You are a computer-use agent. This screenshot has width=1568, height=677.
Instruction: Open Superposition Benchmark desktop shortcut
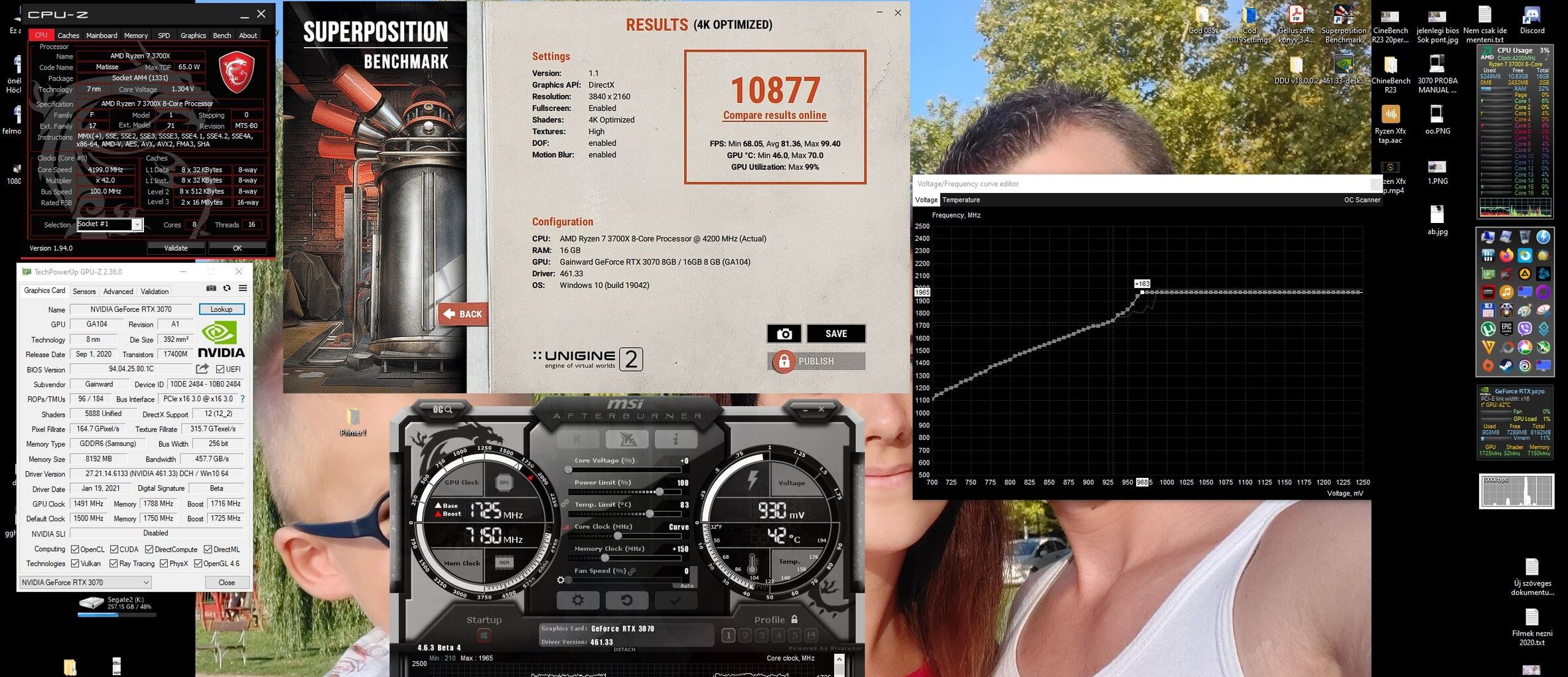point(1344,25)
